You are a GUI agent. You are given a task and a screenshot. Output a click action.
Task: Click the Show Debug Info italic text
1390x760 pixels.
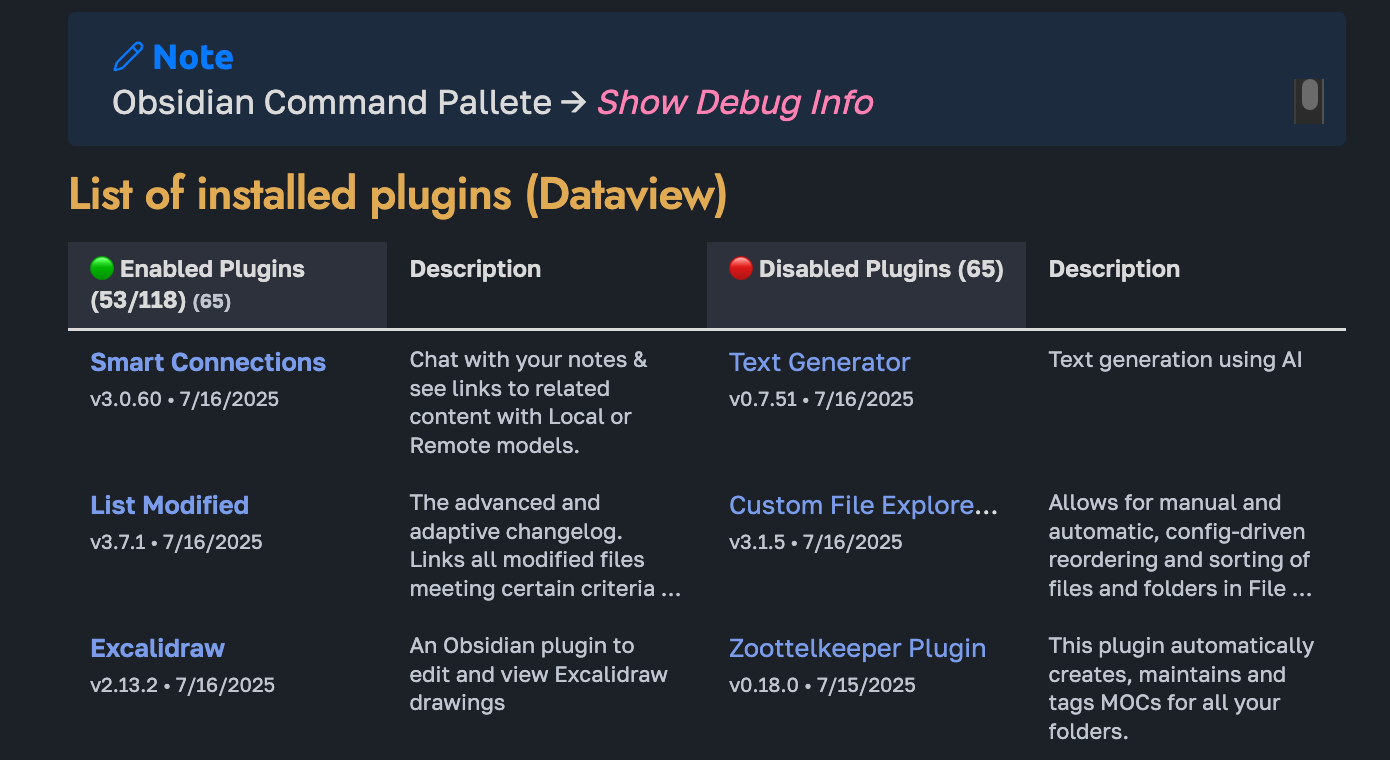735,102
